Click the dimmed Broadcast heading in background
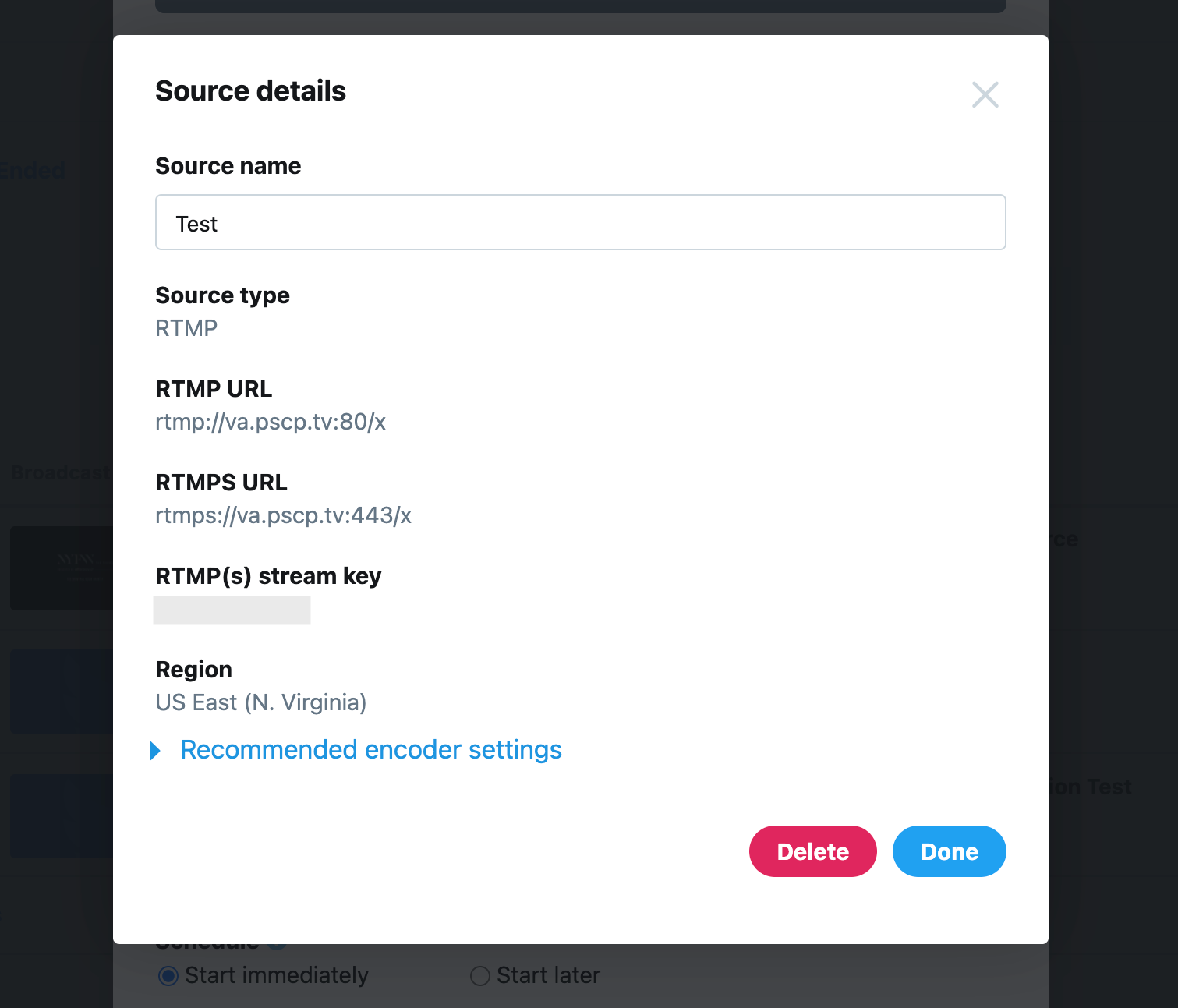The height and width of the screenshot is (1008, 1178). [x=61, y=472]
